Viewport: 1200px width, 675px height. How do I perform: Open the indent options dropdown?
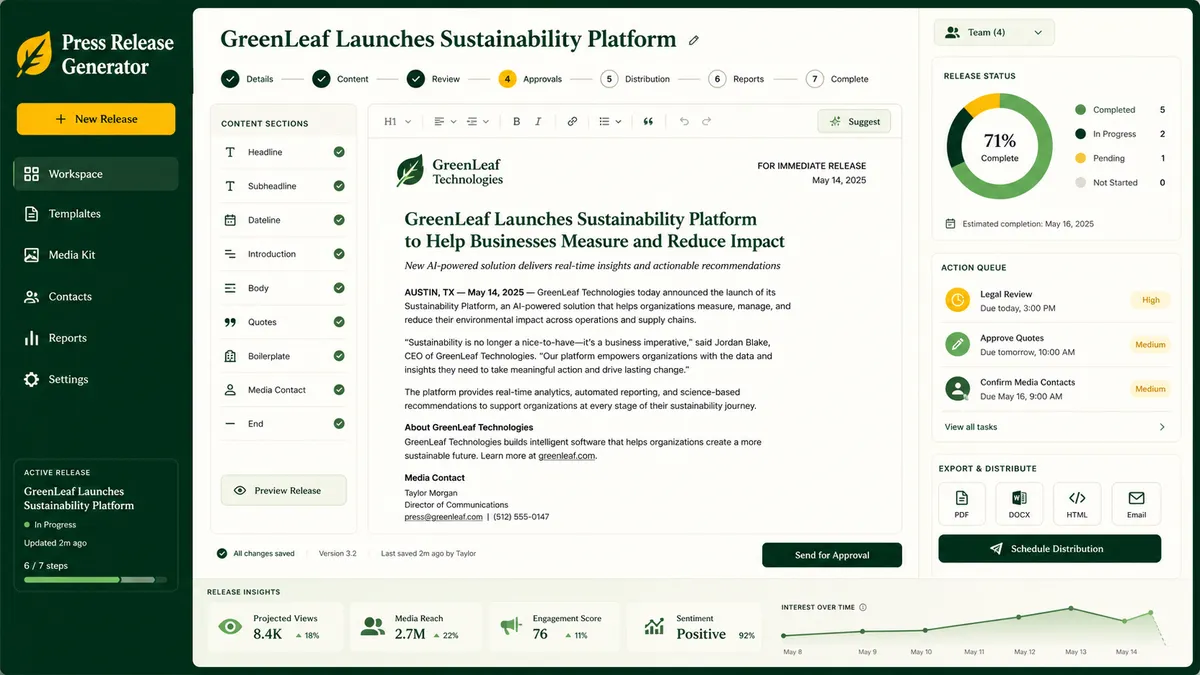(478, 121)
